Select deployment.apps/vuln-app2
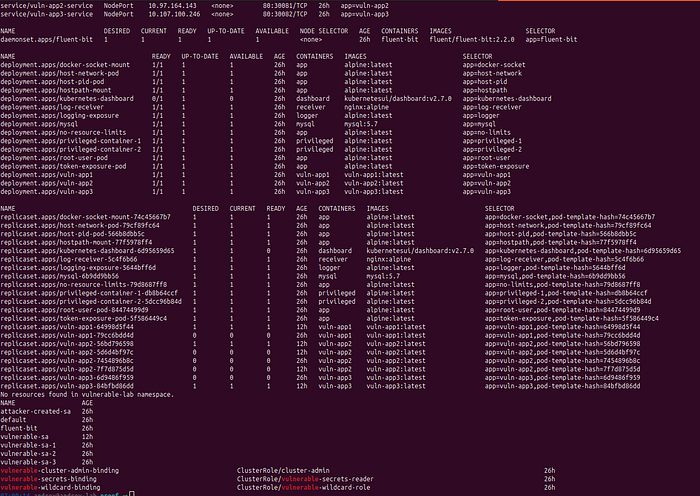The width and height of the screenshot is (700, 496). [47, 184]
